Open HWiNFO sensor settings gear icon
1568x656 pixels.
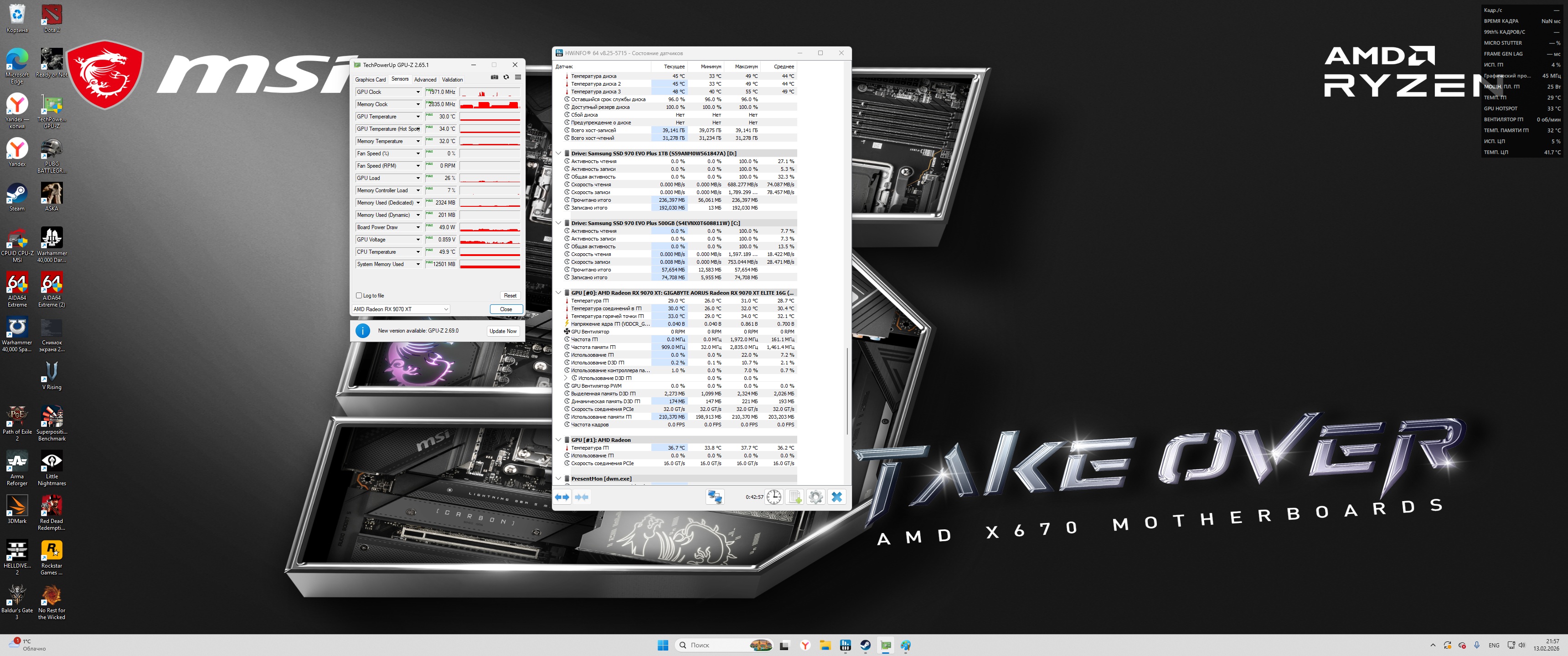[815, 497]
